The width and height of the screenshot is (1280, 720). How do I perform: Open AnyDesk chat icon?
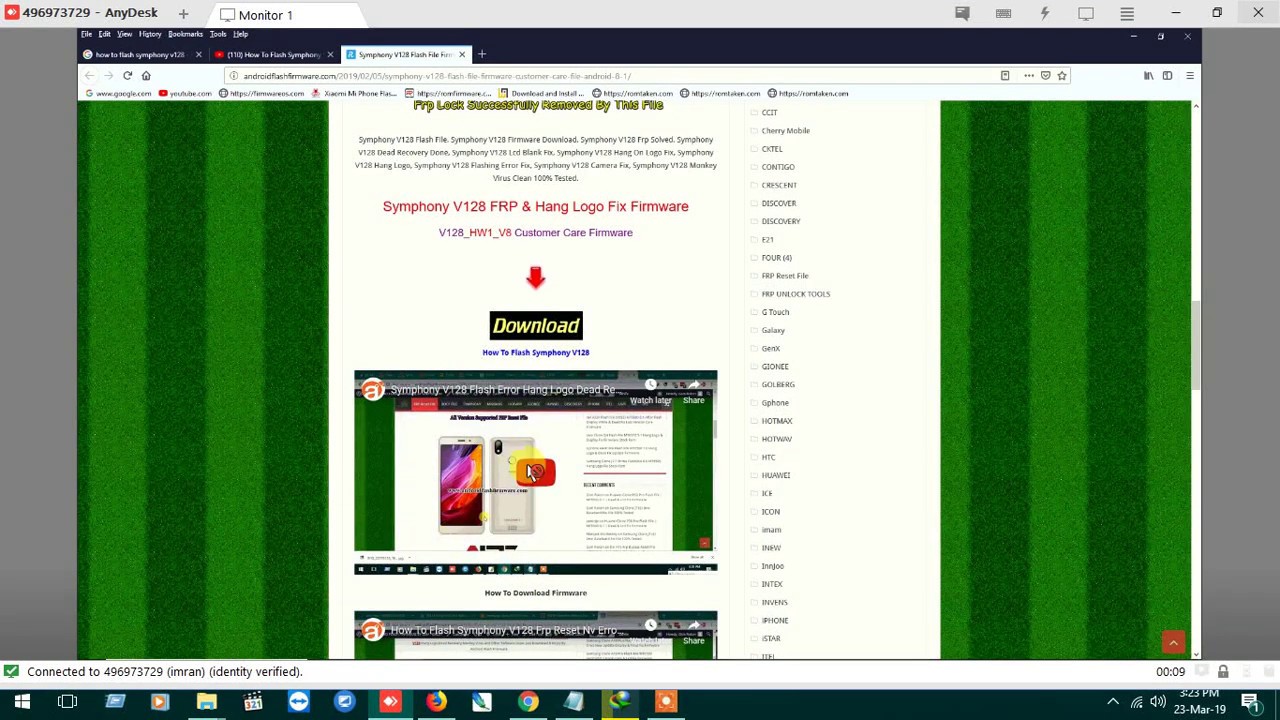tap(962, 14)
